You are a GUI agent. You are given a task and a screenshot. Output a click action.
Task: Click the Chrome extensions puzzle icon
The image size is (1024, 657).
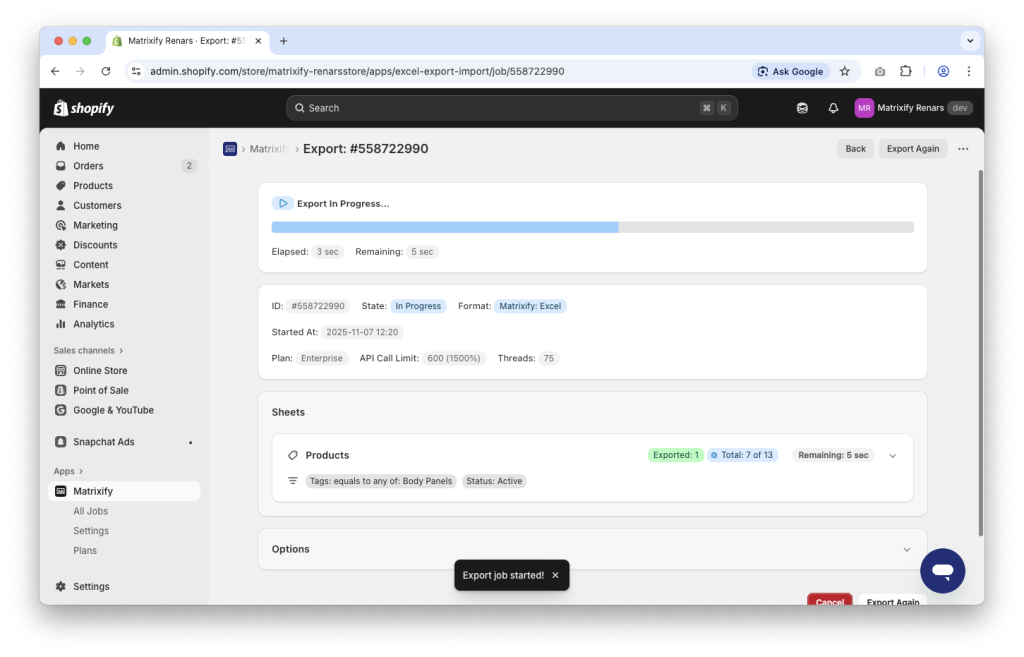tap(905, 71)
